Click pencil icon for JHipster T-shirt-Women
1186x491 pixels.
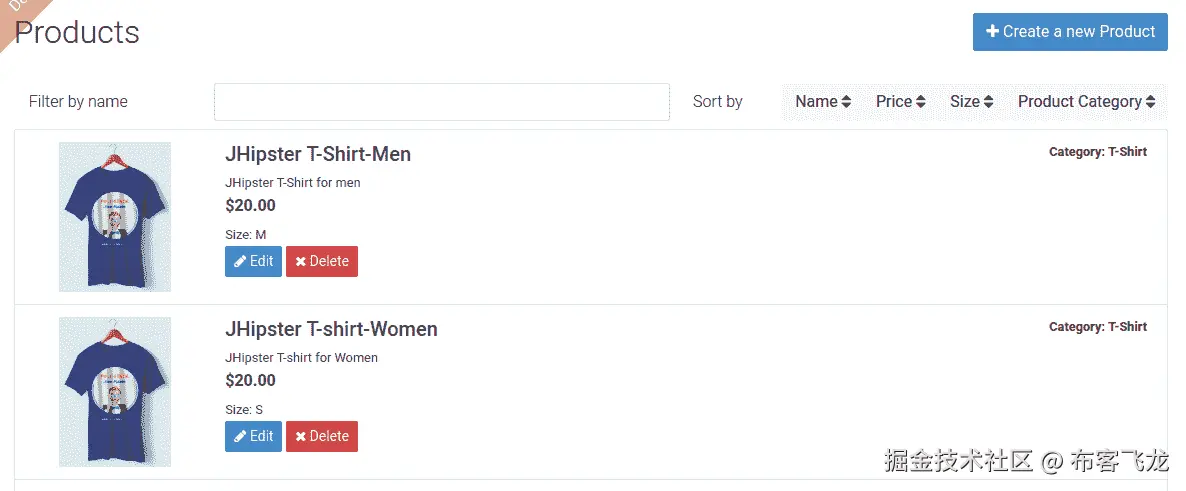click(240, 437)
